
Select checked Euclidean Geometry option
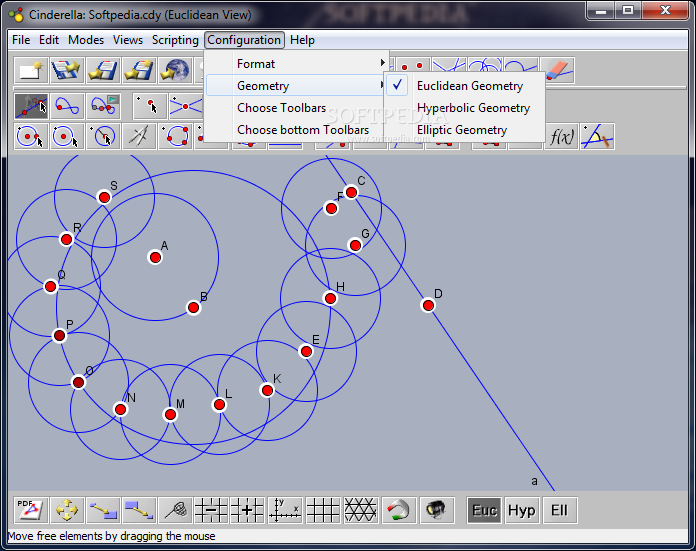point(464,86)
